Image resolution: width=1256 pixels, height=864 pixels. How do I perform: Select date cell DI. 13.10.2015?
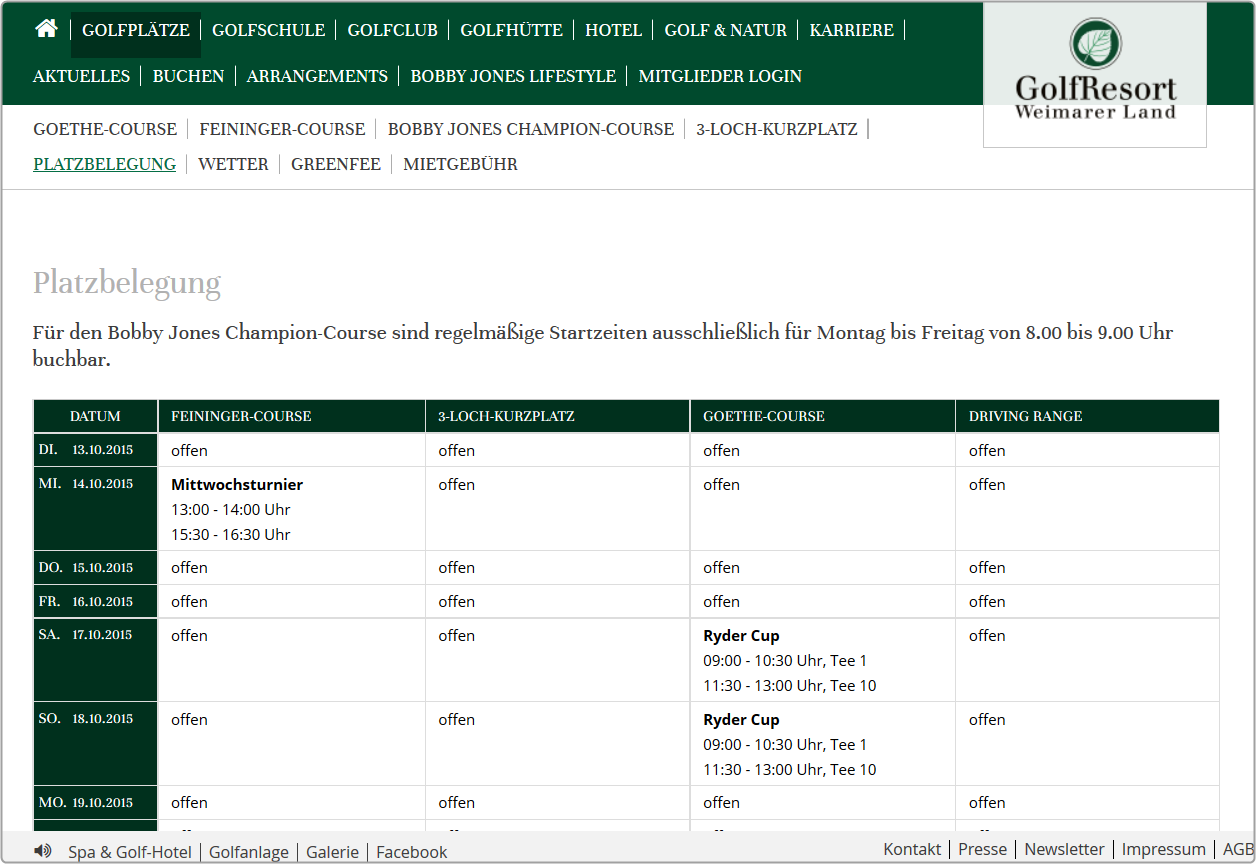pos(95,450)
